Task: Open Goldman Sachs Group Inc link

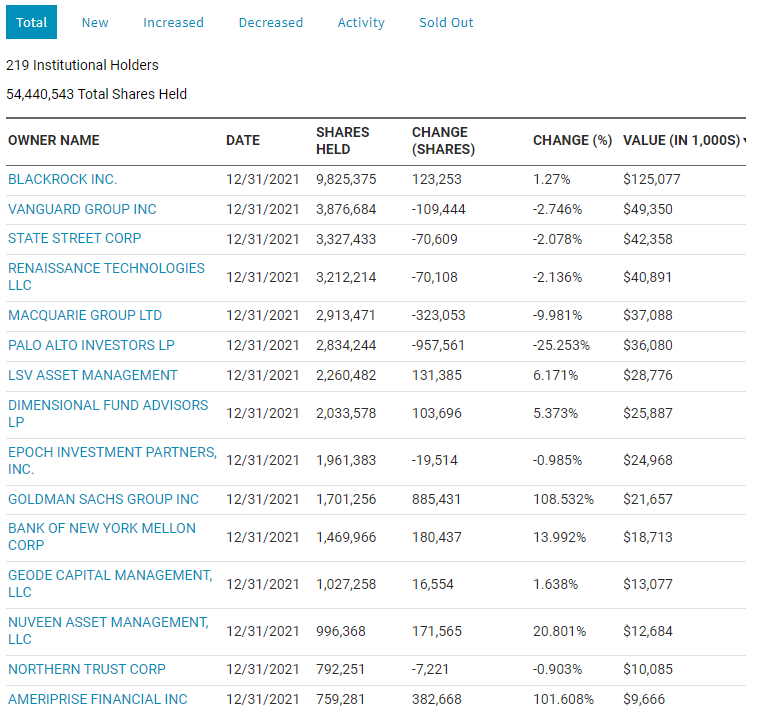Action: (103, 499)
